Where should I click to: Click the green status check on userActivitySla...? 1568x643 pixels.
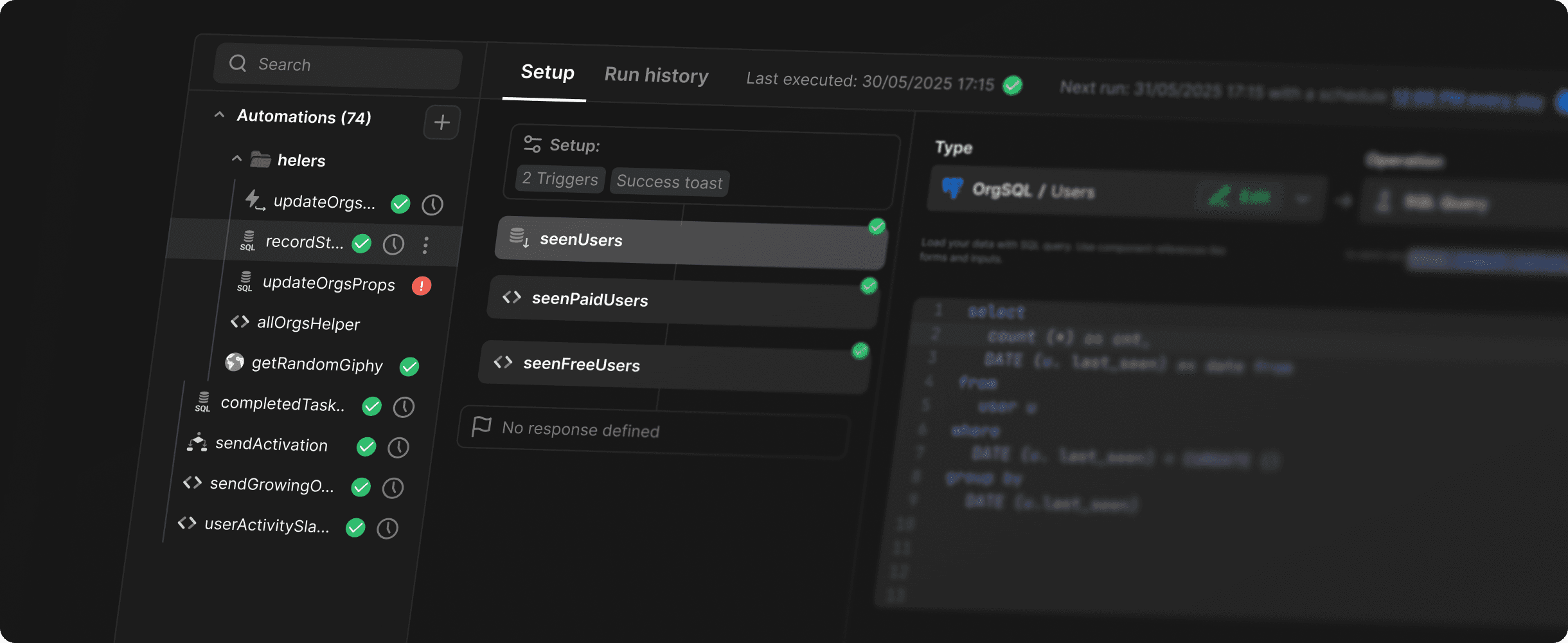[355, 527]
